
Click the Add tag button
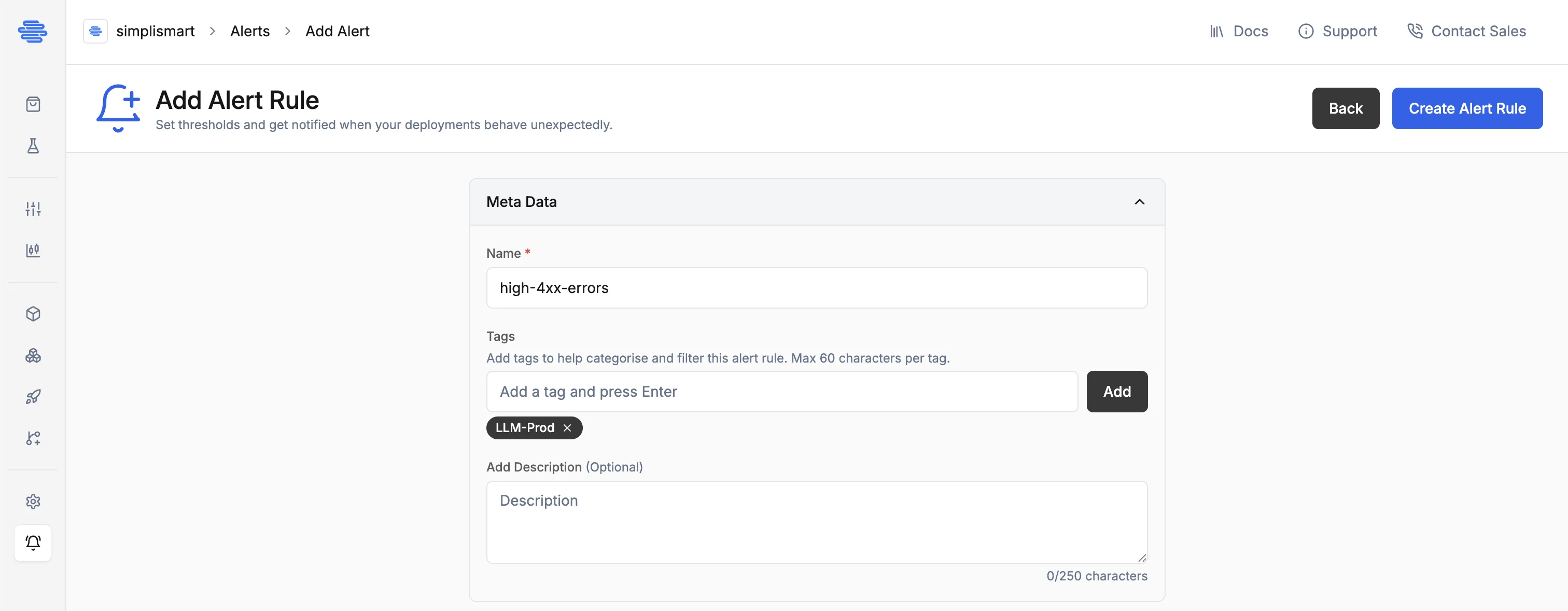pos(1117,392)
